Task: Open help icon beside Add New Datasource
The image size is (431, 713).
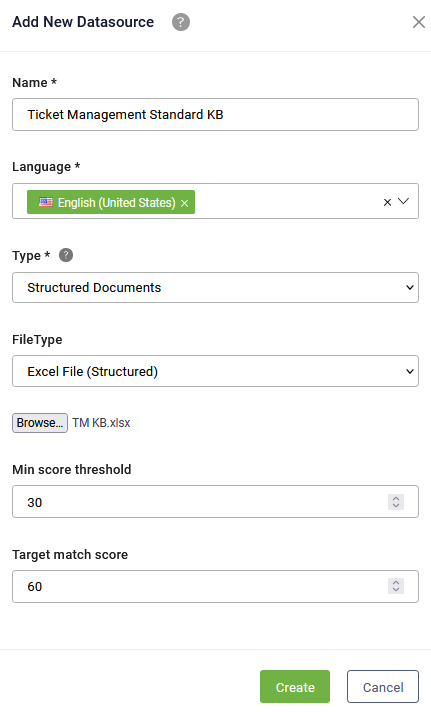Action: click(x=180, y=22)
